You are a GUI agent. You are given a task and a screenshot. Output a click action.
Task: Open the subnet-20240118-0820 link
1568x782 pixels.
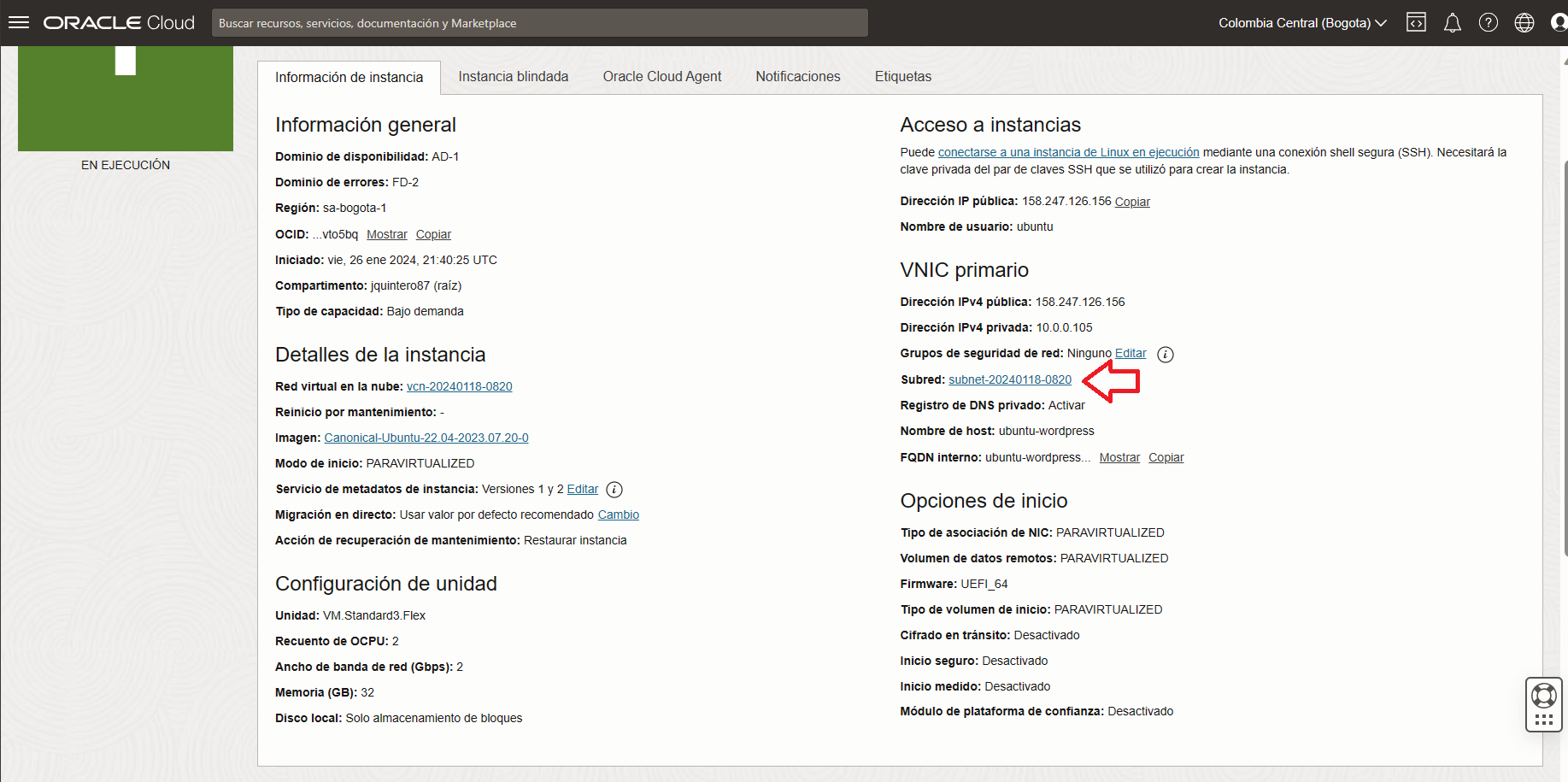[x=1010, y=379]
